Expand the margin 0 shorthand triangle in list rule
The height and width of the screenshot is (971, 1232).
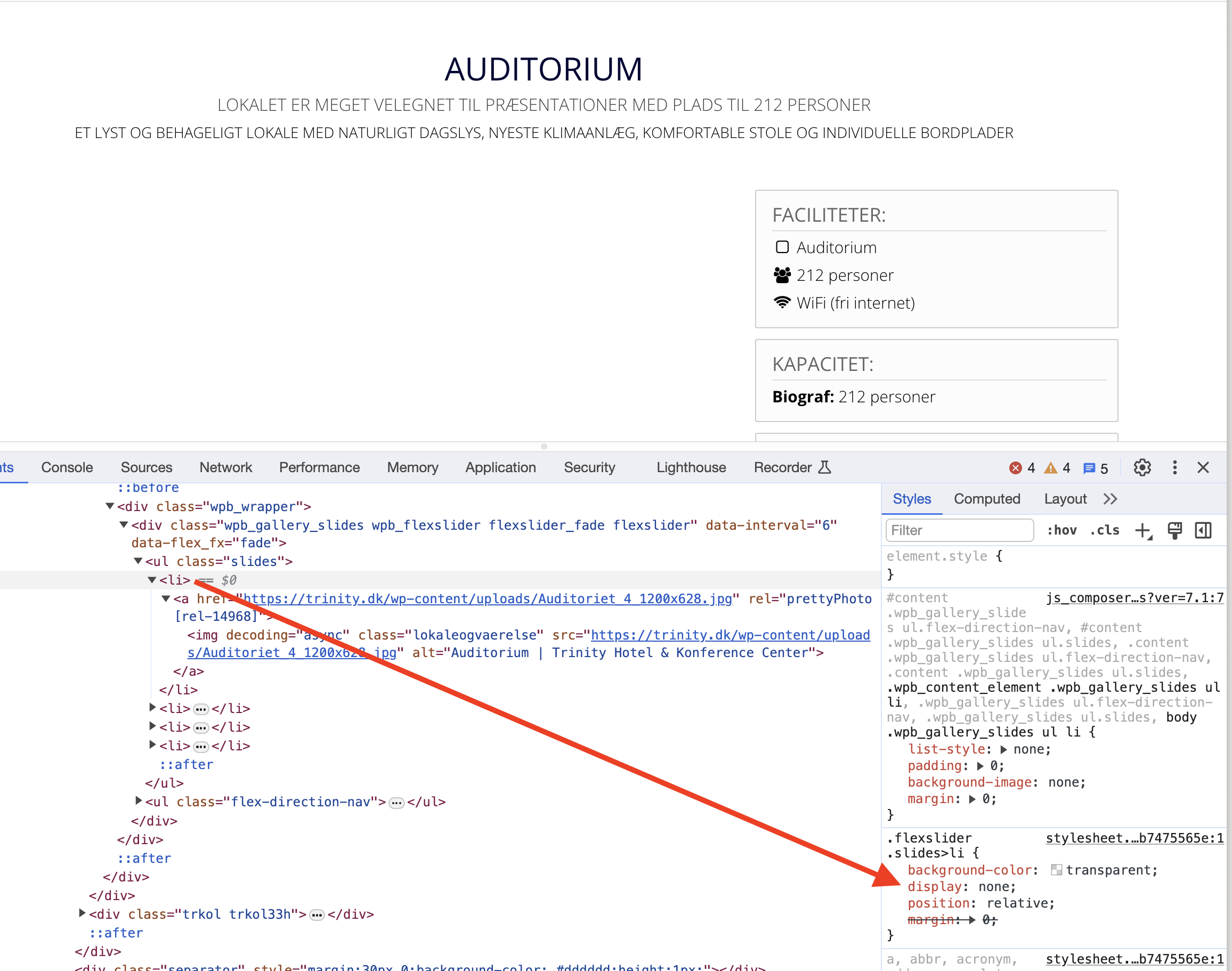pyautogui.click(x=971, y=799)
